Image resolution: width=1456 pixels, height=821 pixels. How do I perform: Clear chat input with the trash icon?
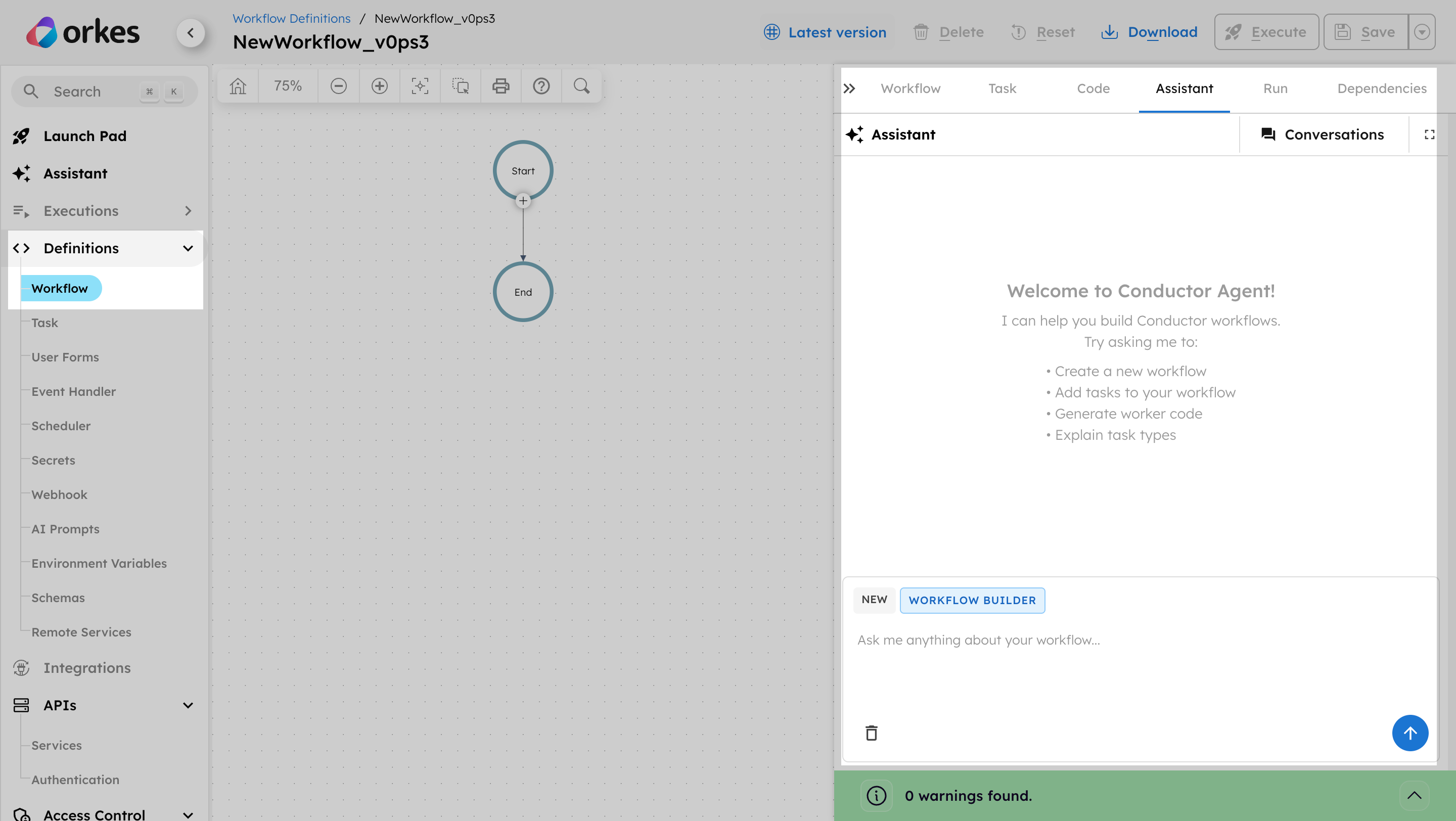point(871,733)
